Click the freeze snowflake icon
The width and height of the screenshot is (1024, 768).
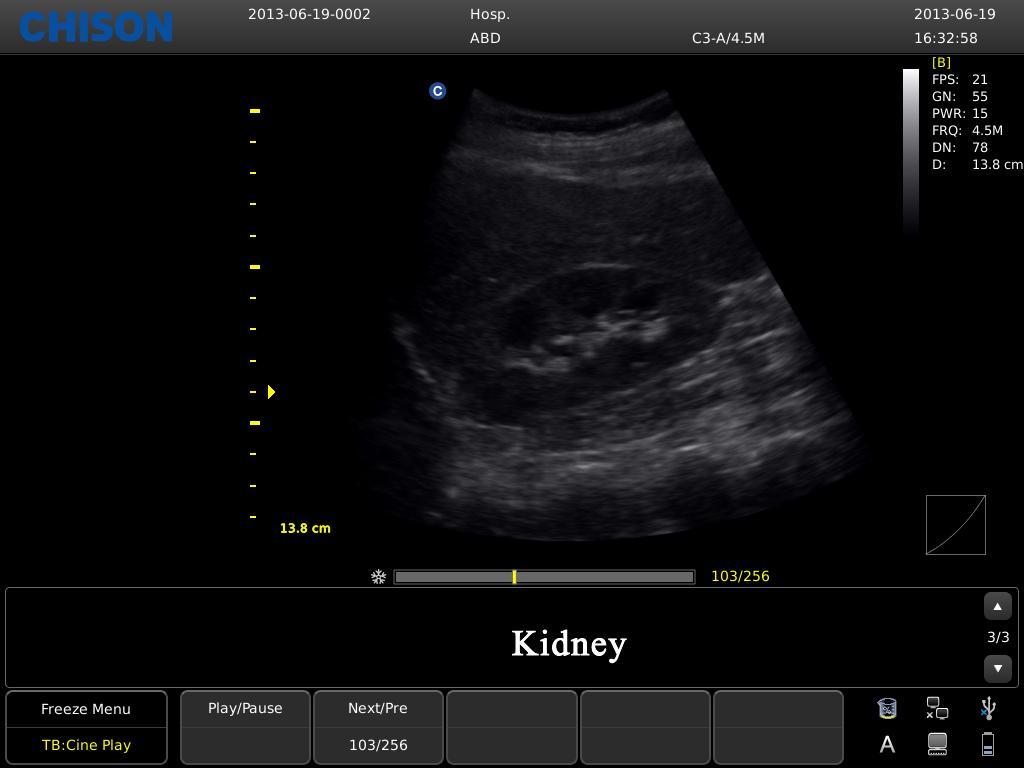(x=379, y=577)
